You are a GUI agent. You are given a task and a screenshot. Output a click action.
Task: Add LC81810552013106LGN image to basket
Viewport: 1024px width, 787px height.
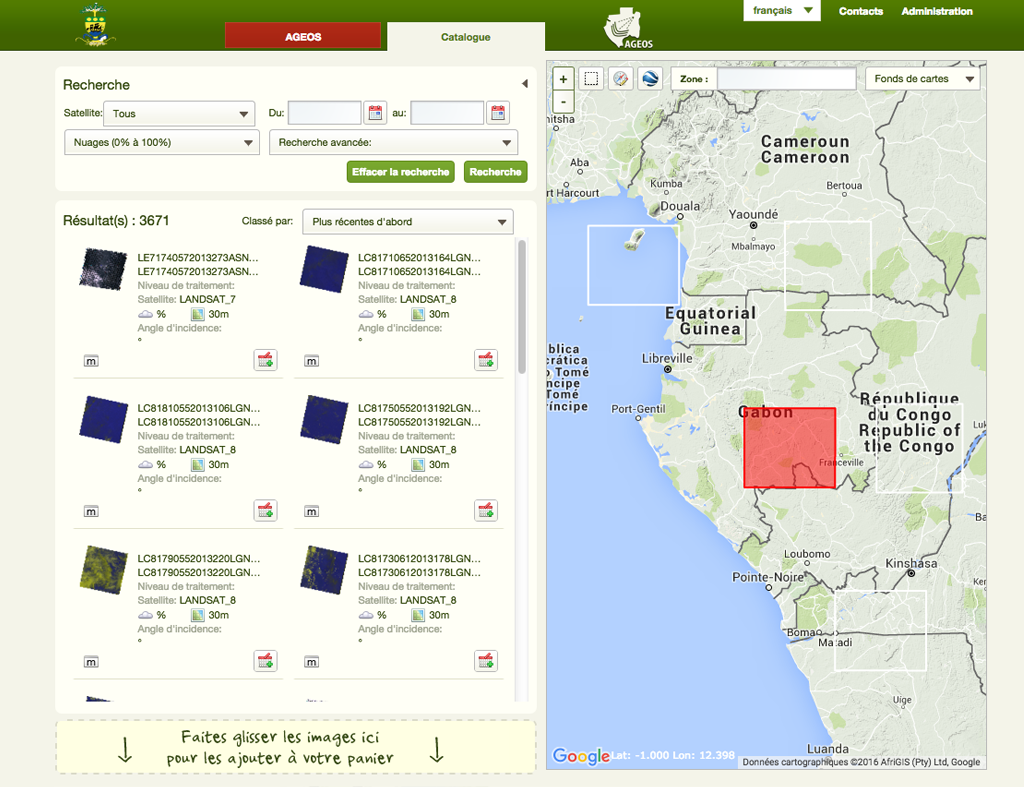click(x=266, y=510)
